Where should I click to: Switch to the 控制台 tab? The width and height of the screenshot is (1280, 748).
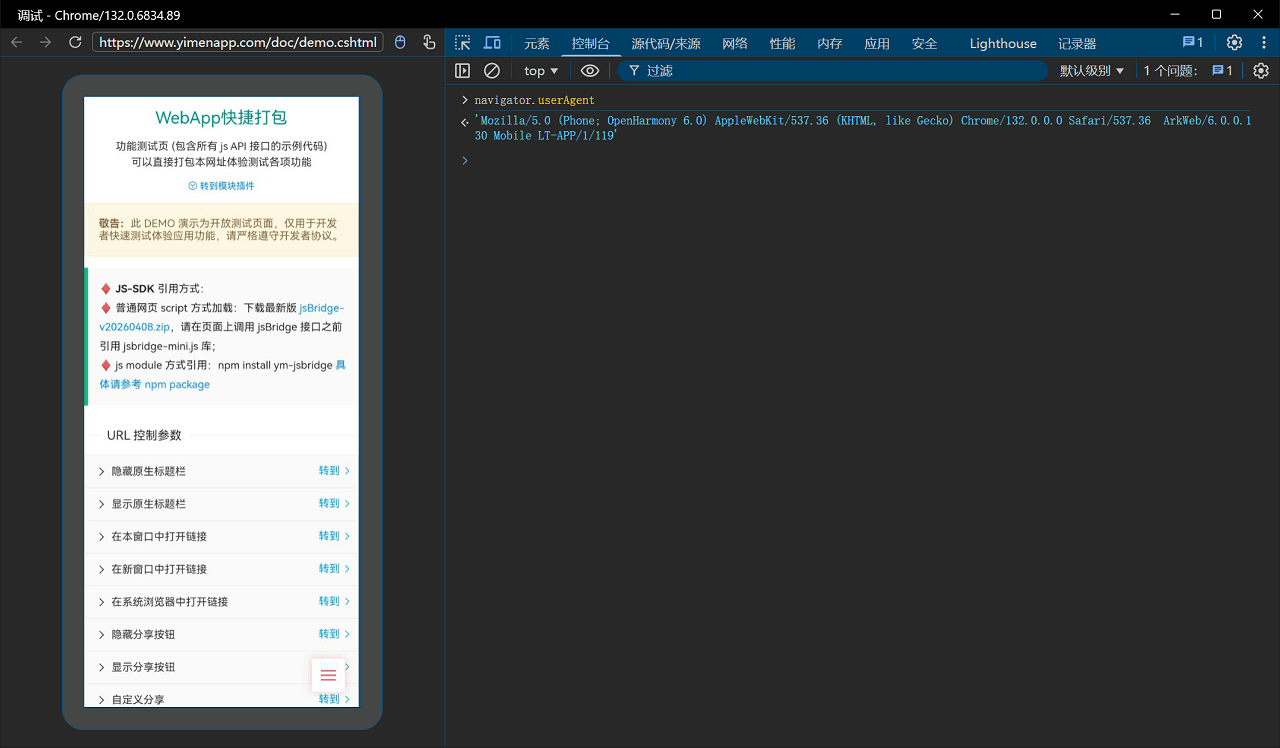[x=590, y=43]
